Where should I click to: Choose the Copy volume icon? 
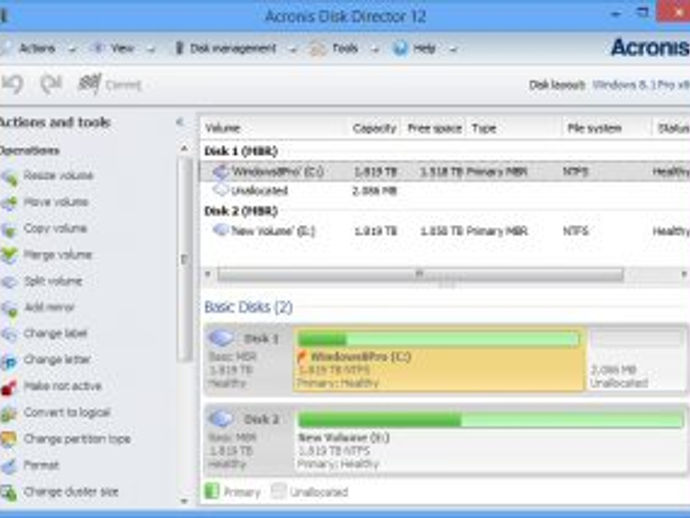pyautogui.click(x=9, y=229)
